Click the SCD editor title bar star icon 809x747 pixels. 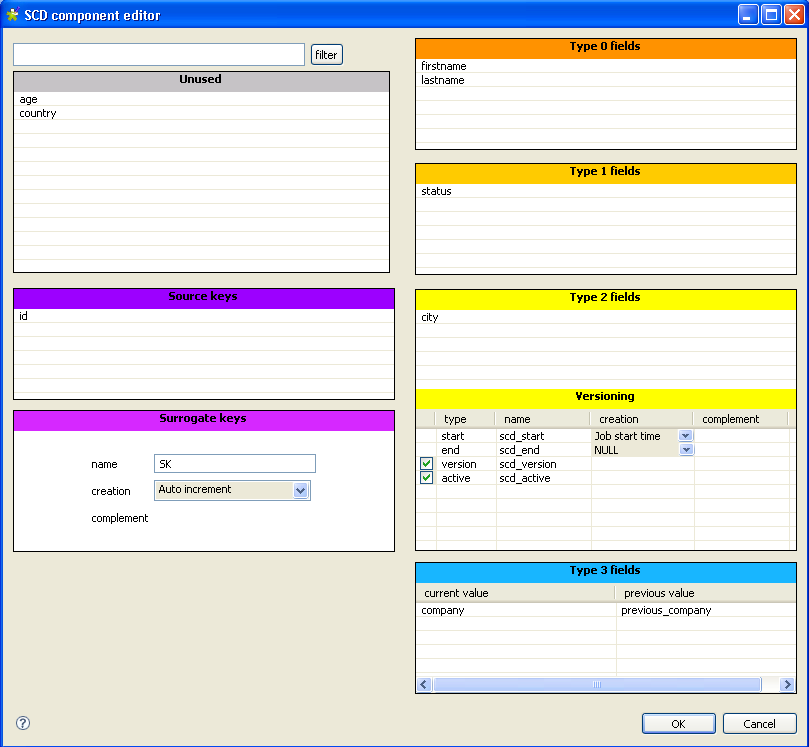12,15
